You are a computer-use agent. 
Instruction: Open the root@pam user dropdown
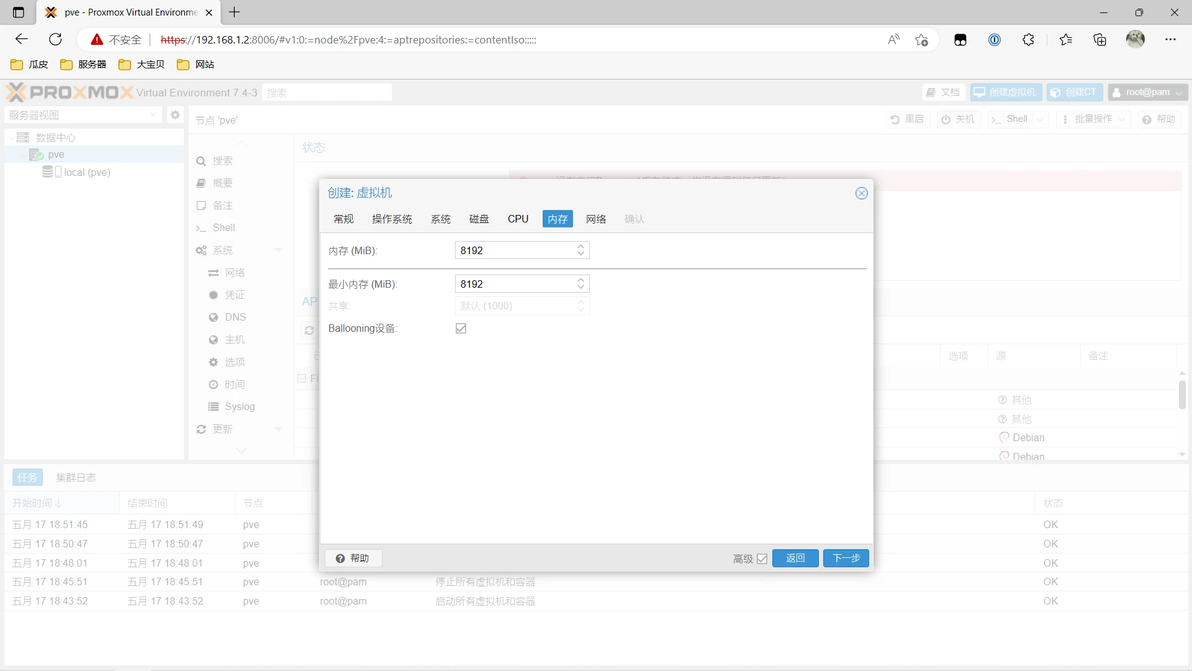coord(1147,92)
